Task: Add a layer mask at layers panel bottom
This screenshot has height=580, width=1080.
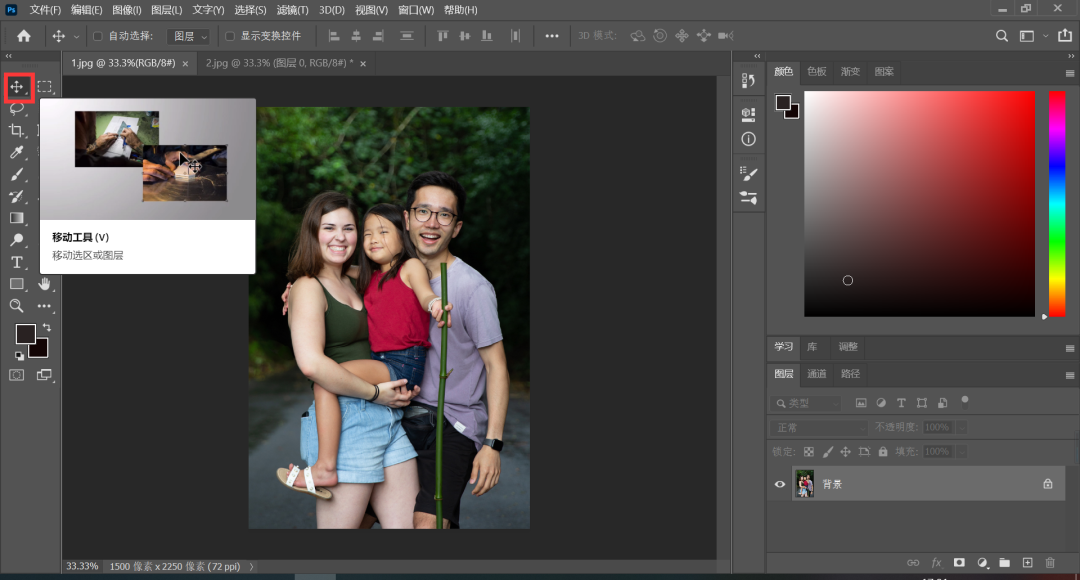Action: click(x=959, y=563)
